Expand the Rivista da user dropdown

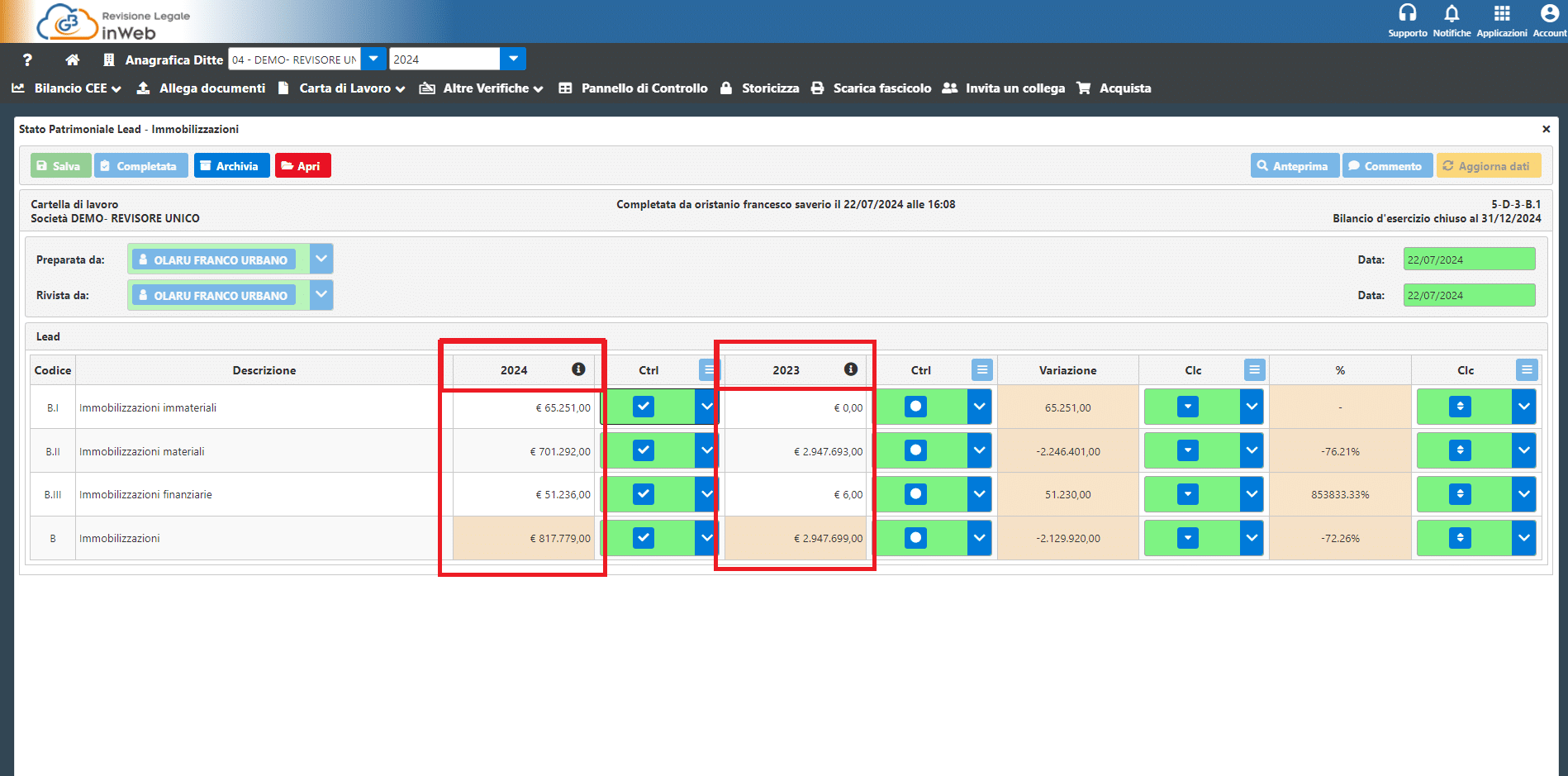[x=321, y=295]
